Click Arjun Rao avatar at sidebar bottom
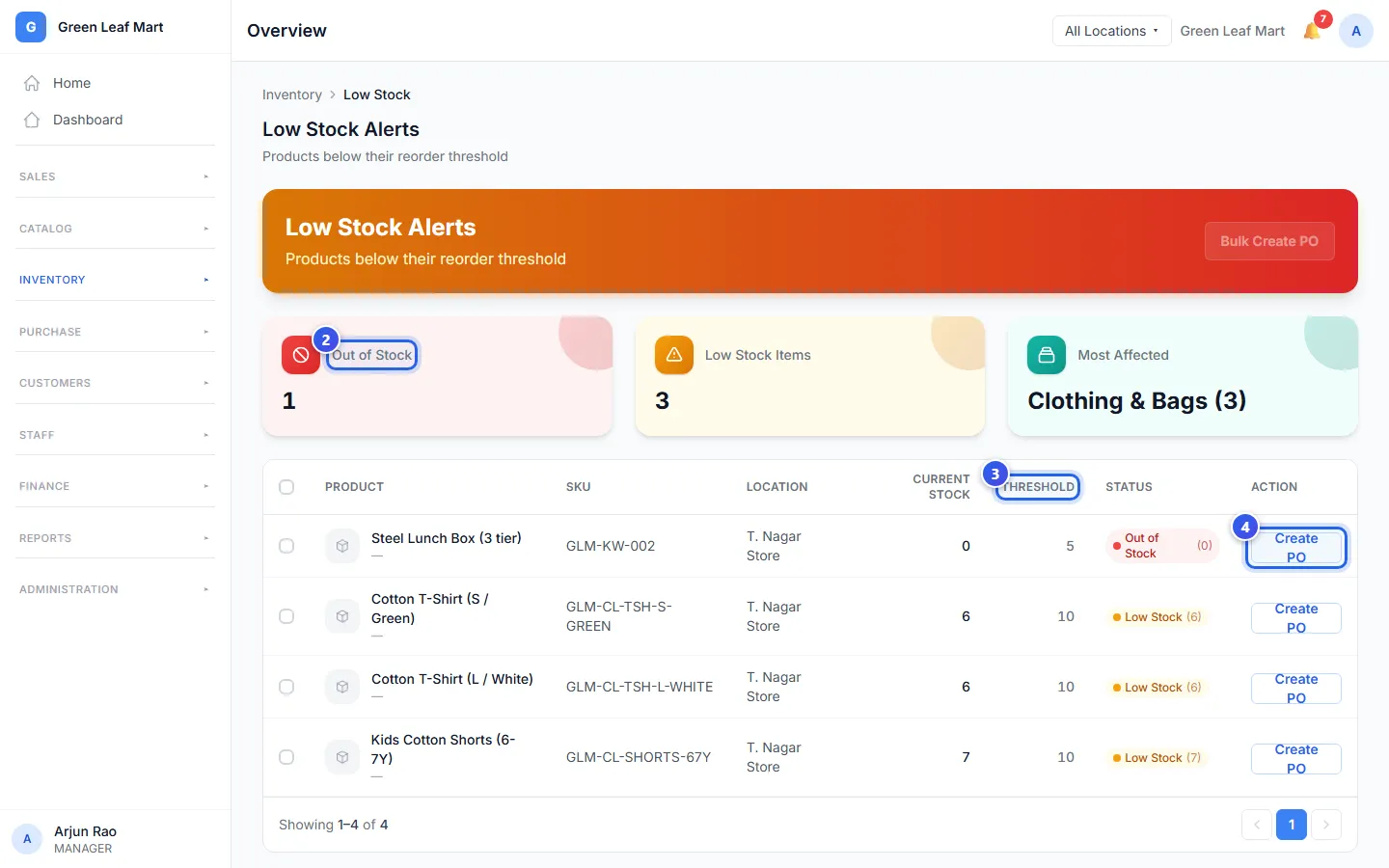Screen dimensions: 1389x868 (27, 839)
